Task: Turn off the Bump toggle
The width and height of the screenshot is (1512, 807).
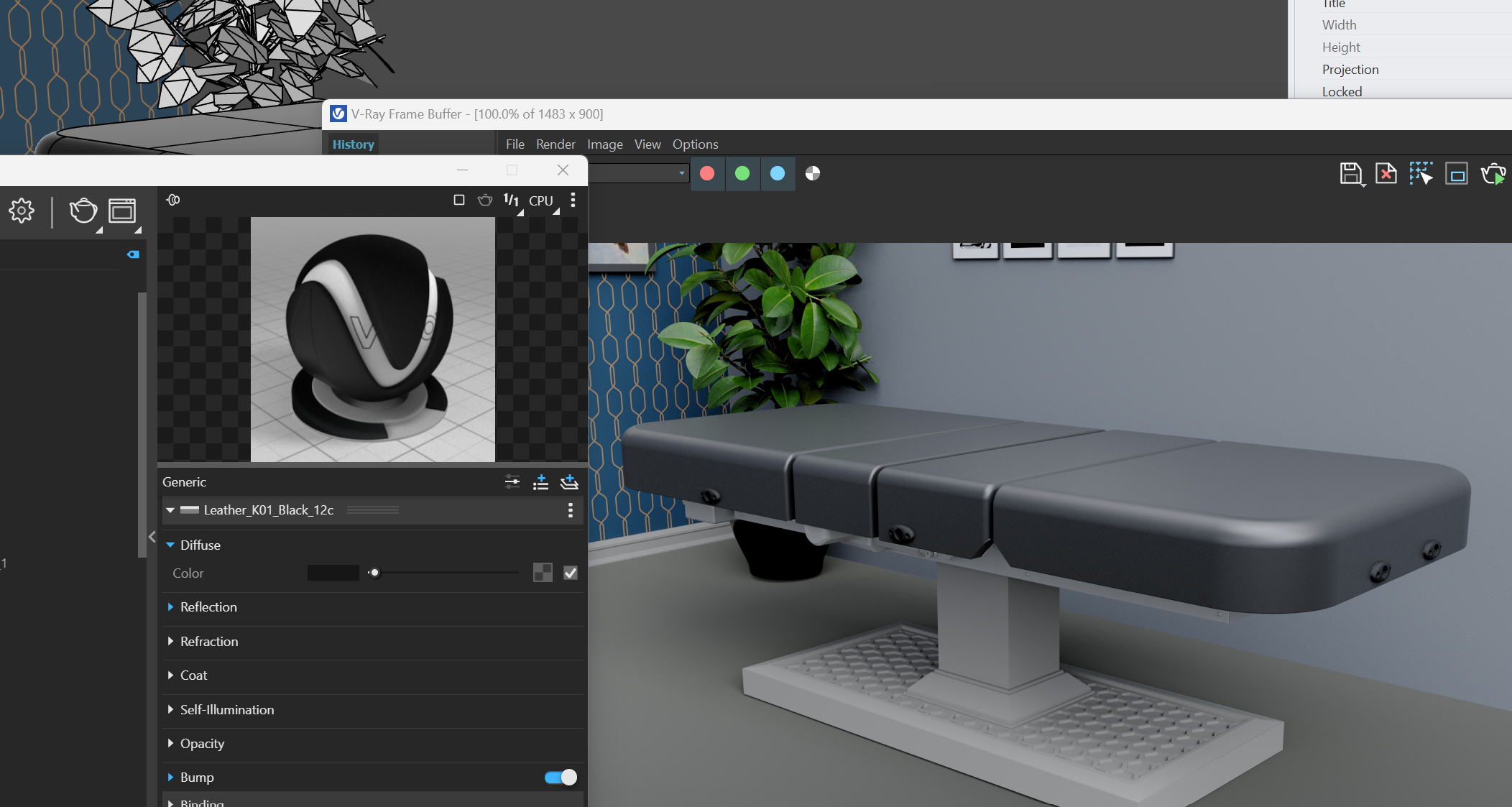Action: (x=561, y=777)
